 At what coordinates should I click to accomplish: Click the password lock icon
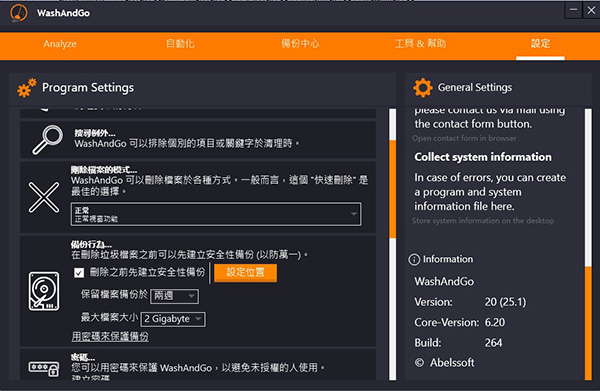tap(44, 368)
